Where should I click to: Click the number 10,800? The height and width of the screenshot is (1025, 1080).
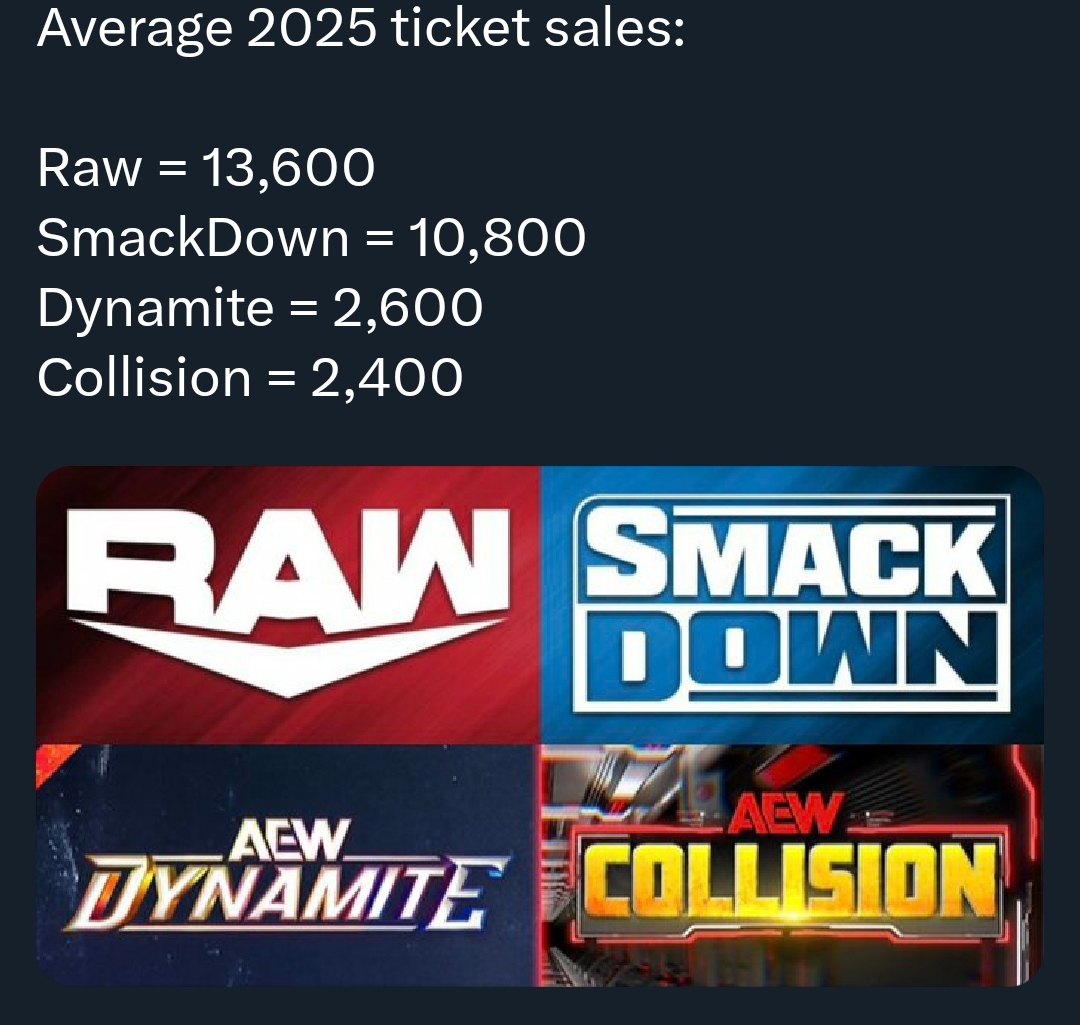tap(498, 238)
